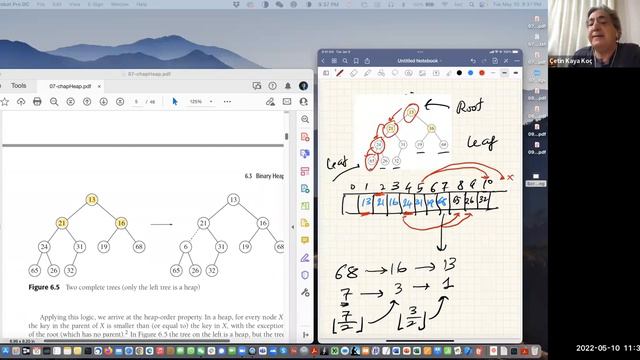Image resolution: width=640 pixels, height=360 pixels.
Task: Undo the last stroke in notebook
Action: (x=473, y=61)
